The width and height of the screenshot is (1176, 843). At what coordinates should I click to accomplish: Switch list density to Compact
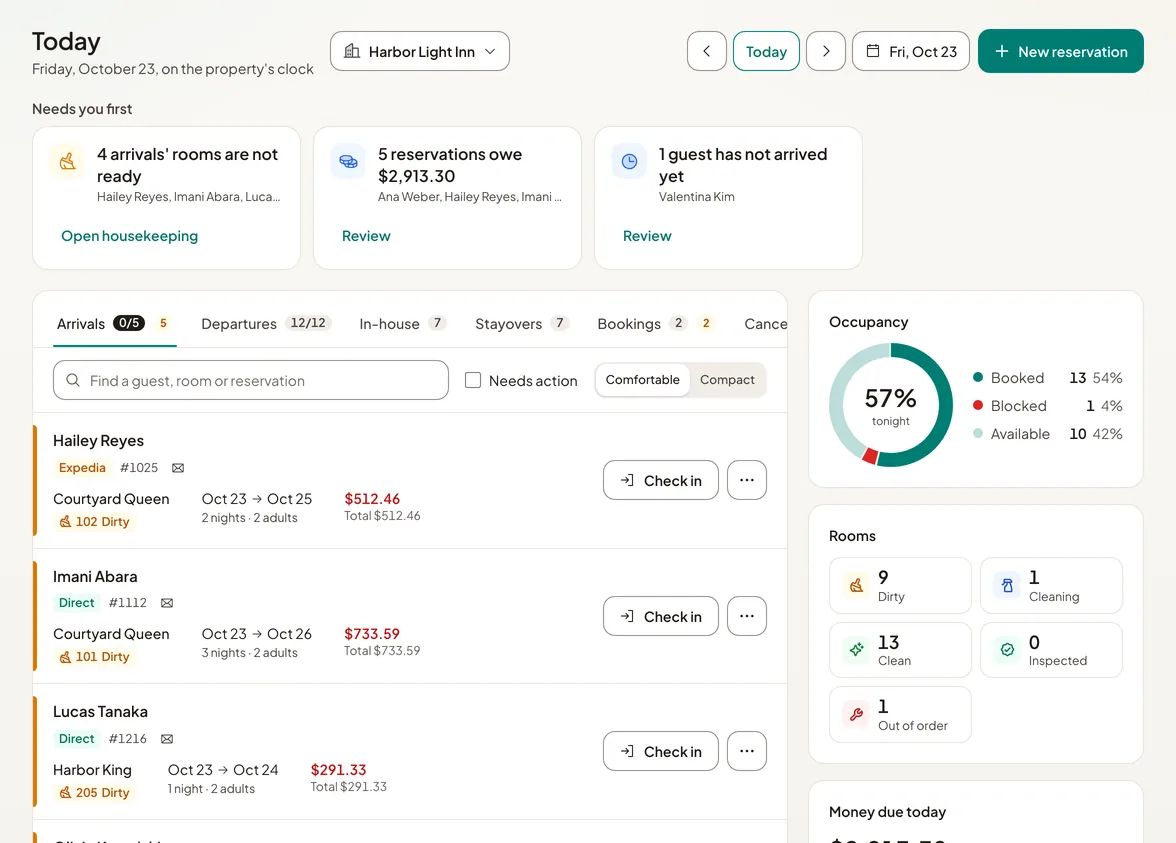(x=728, y=380)
